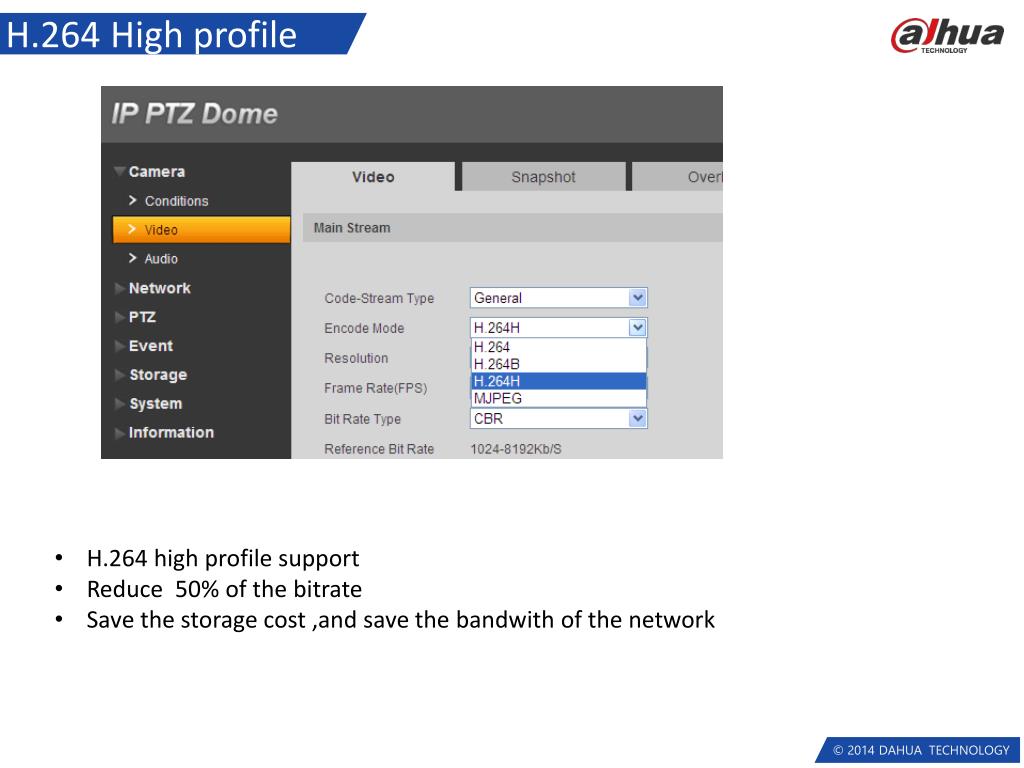Click the Frame Rate(FPS) label
The width and height of the screenshot is (1024, 768).
click(x=376, y=389)
